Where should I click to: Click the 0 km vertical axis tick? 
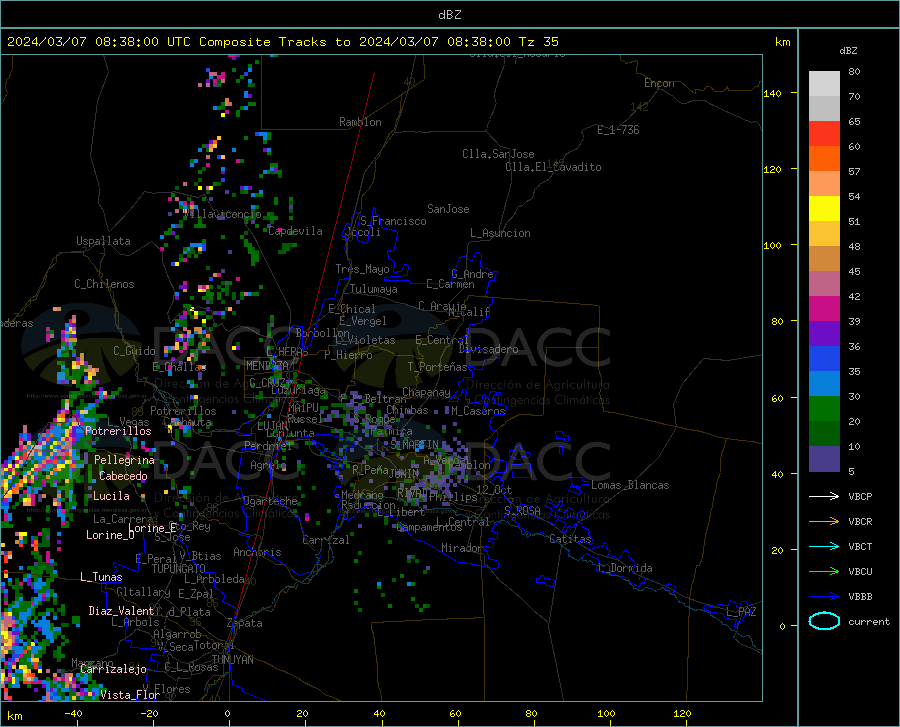pos(782,626)
